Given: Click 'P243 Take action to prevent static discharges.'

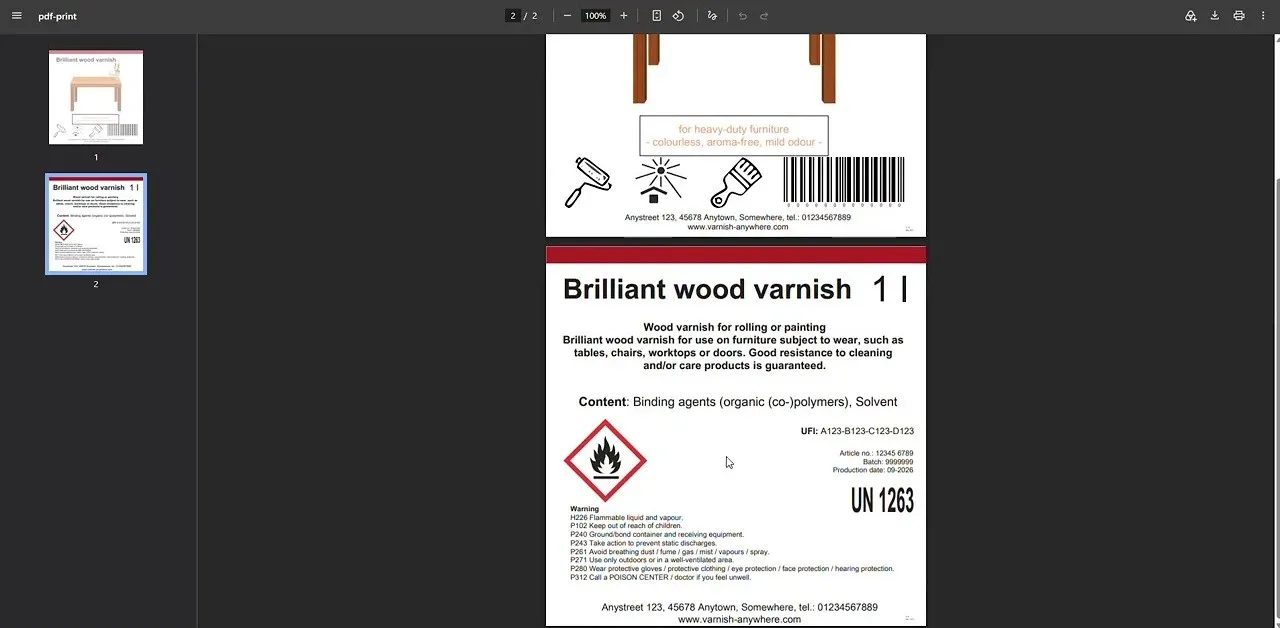Looking at the screenshot, I should click(646, 544).
